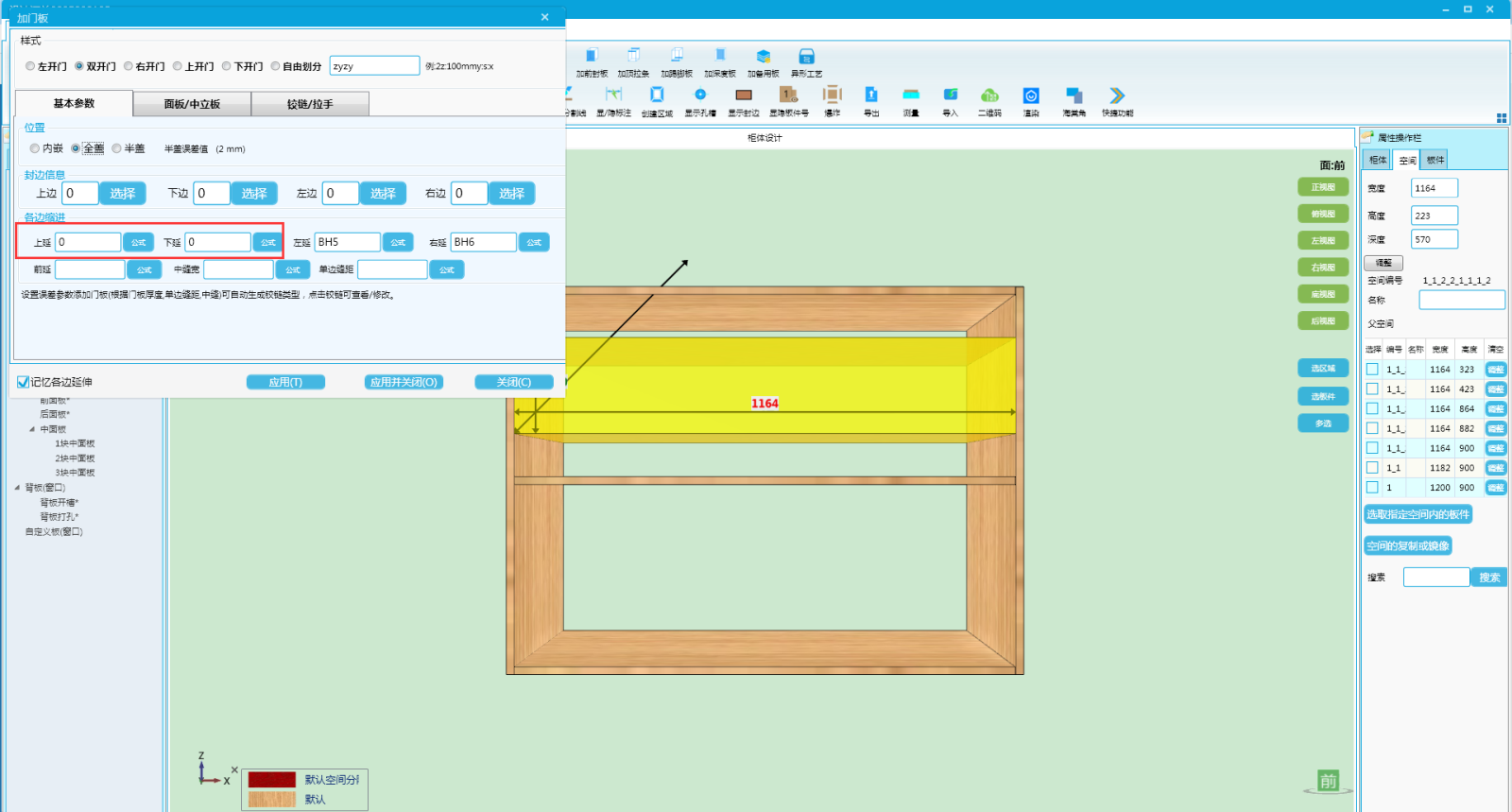Switch to the 基本参数 tab

pos(74,103)
